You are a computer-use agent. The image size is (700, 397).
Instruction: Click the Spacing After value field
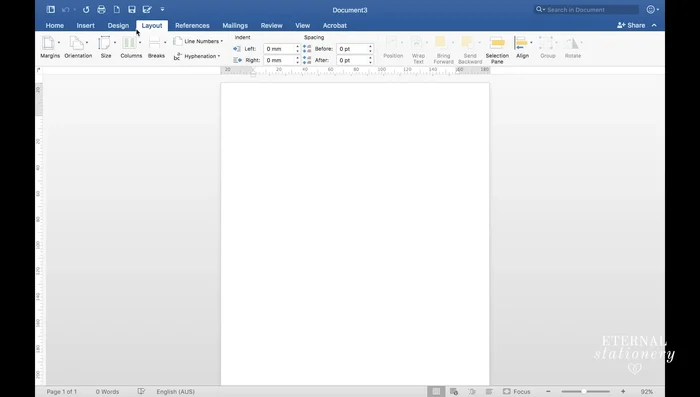pyautogui.click(x=352, y=60)
